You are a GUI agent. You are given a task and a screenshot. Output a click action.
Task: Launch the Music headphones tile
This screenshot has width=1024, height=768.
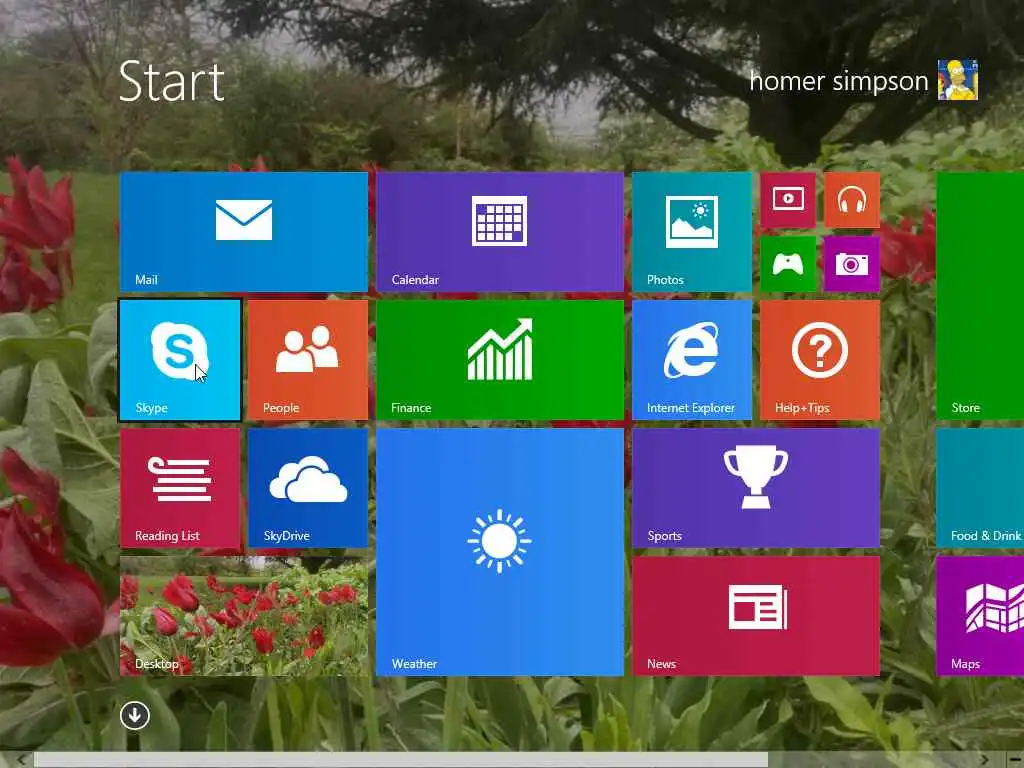coord(852,200)
